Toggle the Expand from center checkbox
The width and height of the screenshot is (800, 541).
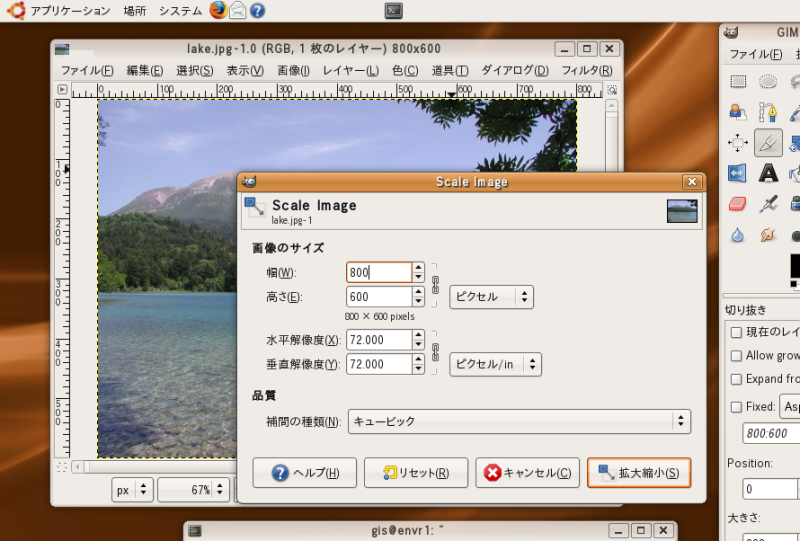pos(736,379)
